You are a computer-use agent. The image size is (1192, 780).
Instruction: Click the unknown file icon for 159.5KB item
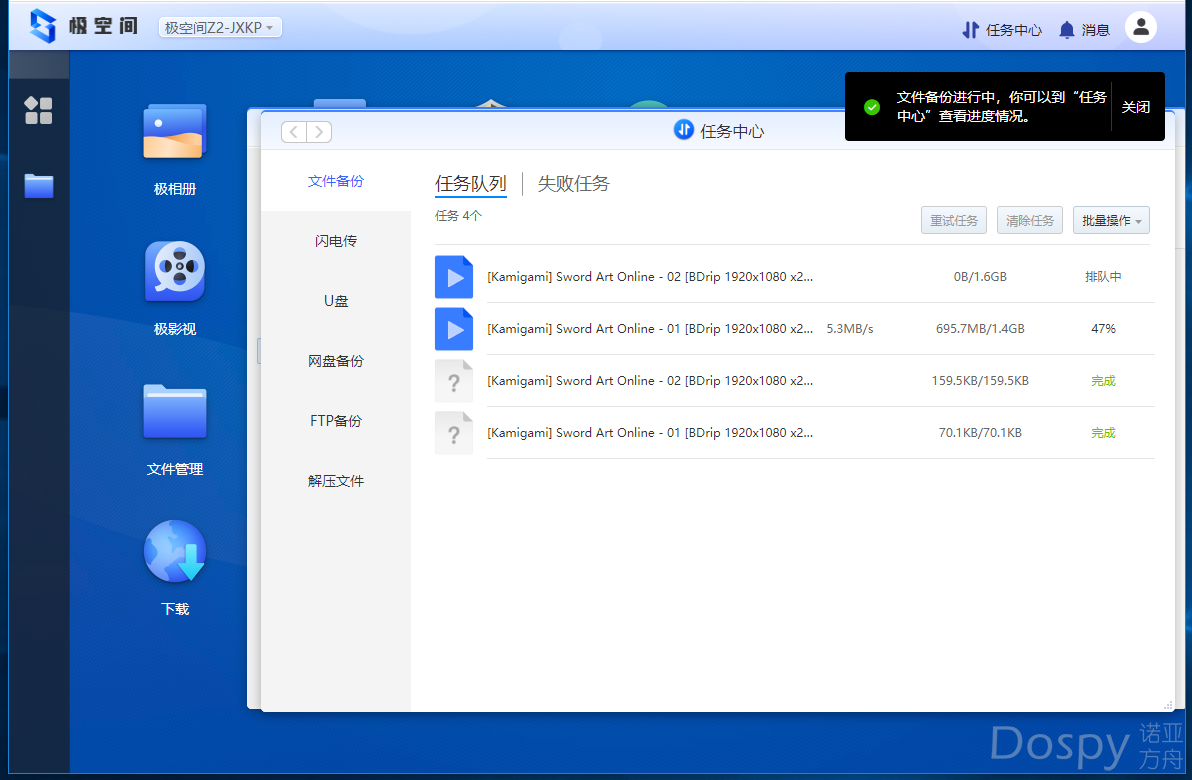click(x=454, y=381)
